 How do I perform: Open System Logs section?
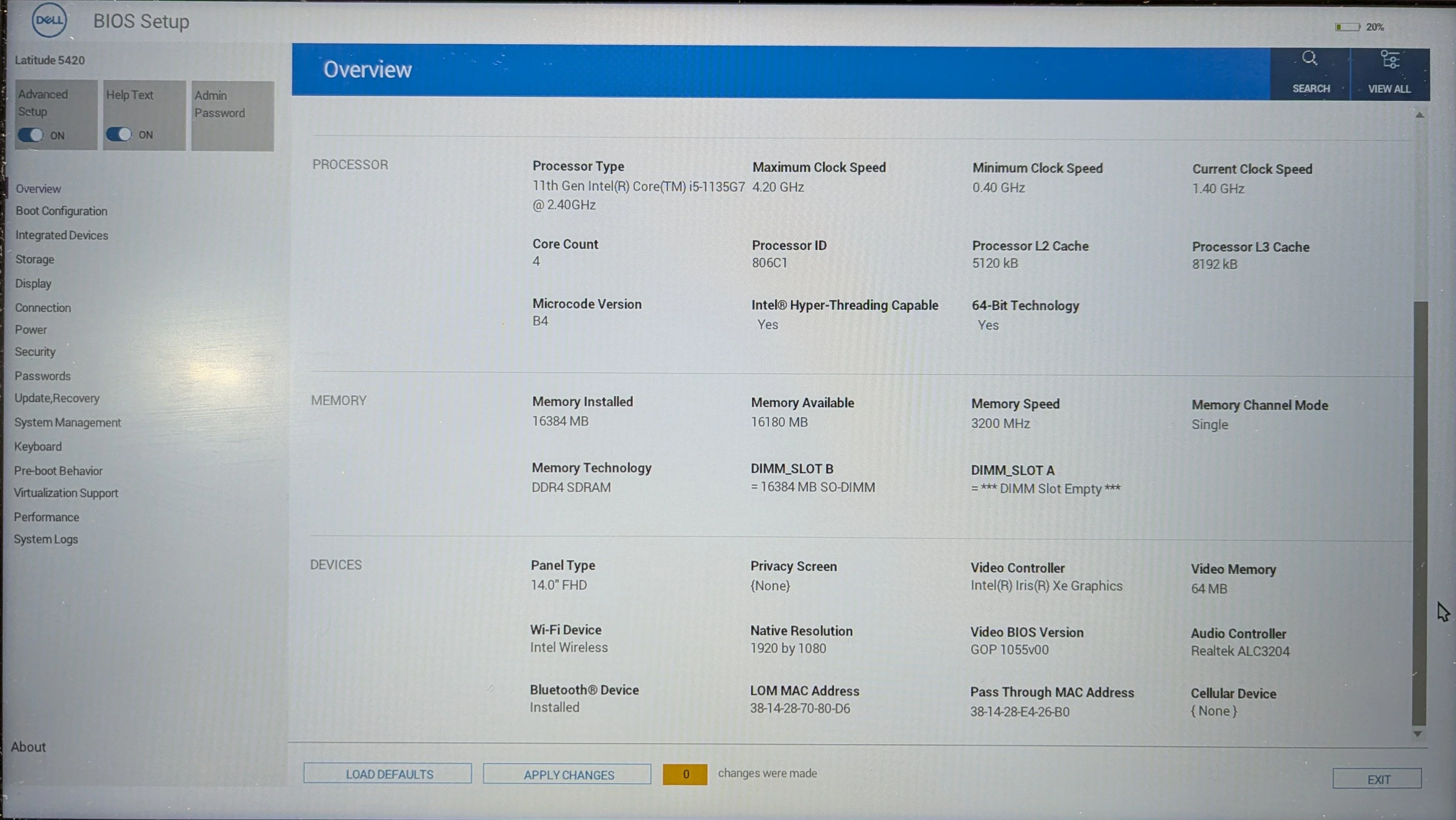[46, 539]
